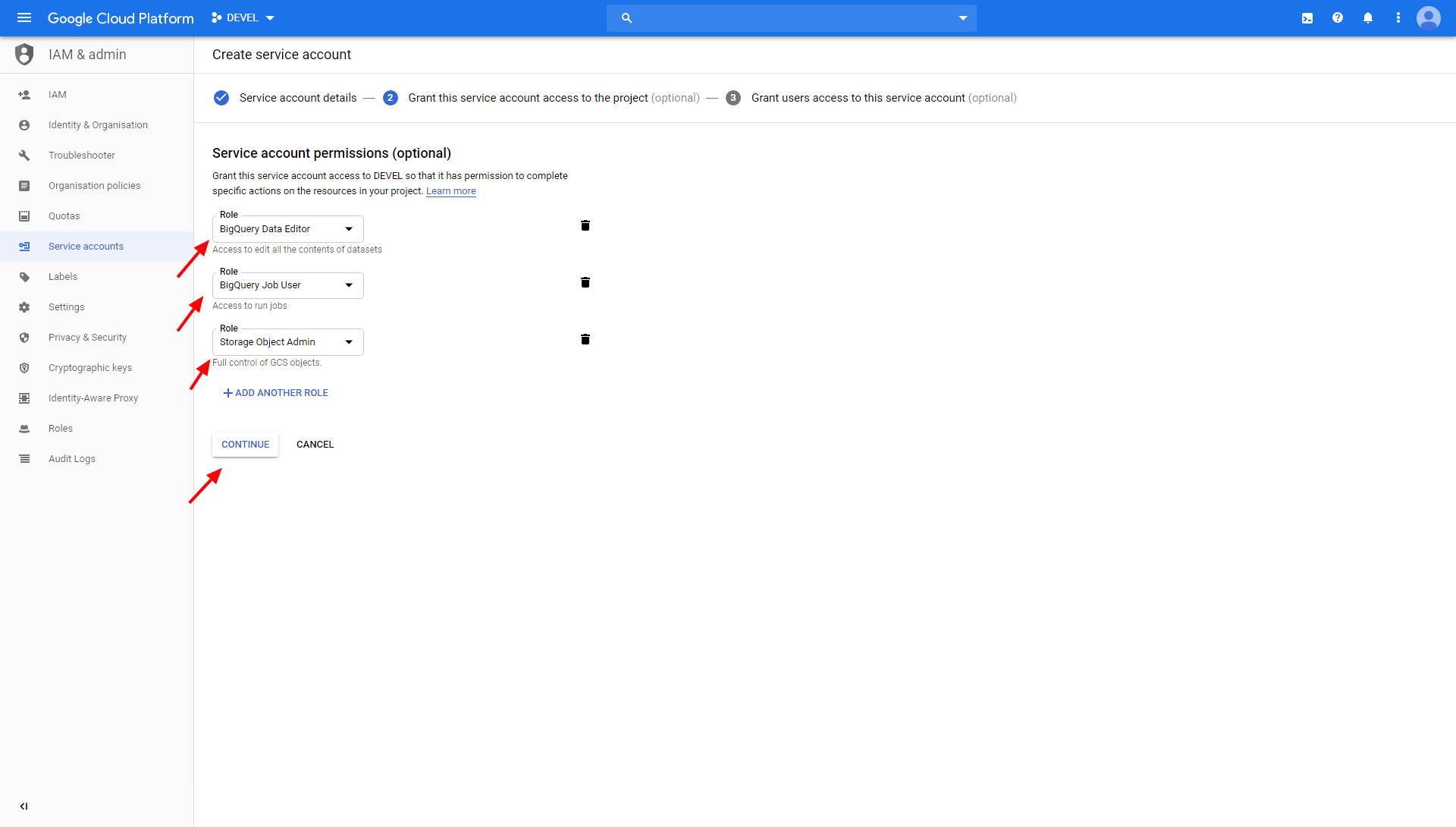Viewport: 1456px width, 827px height.
Task: Click ADD ANOTHER ROLE
Action: tap(275, 393)
